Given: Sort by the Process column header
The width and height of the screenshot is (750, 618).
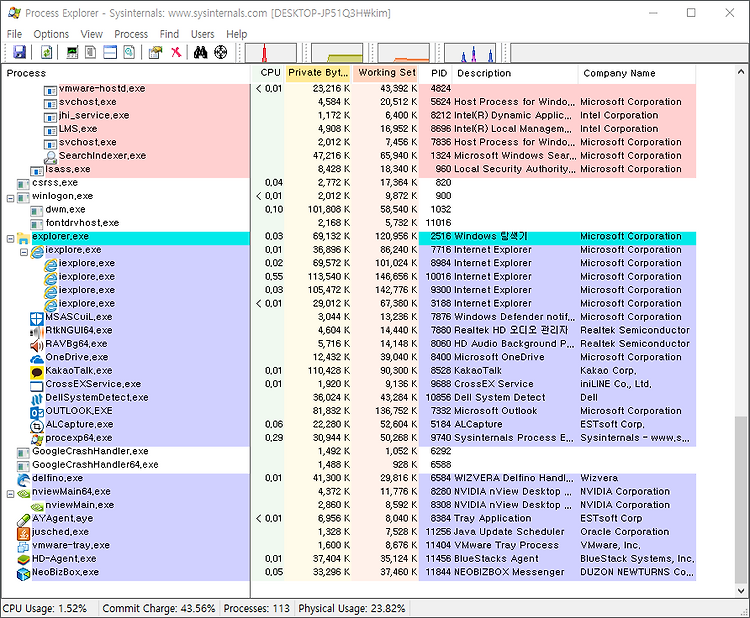Looking at the screenshot, I should point(126,73).
